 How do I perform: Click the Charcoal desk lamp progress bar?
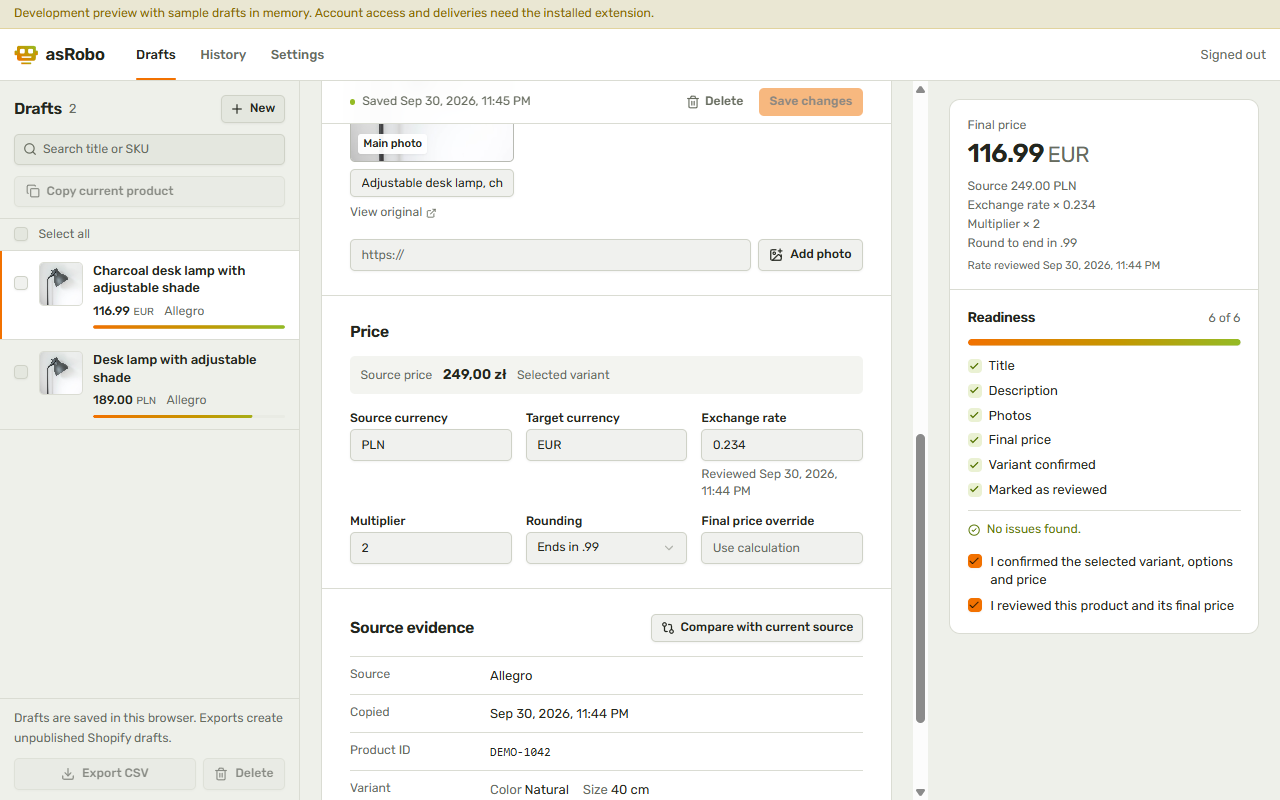coord(189,327)
